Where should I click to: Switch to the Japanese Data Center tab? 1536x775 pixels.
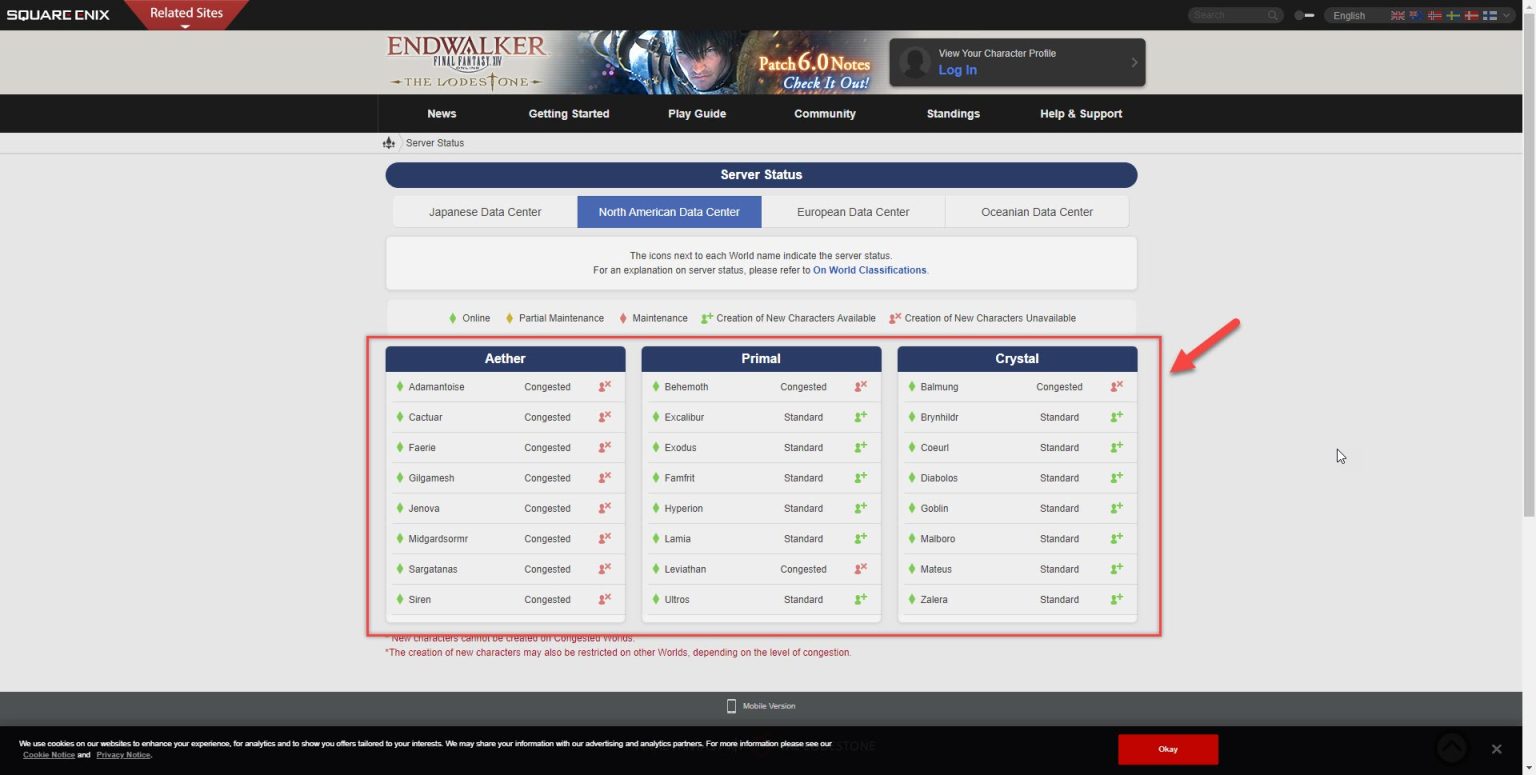coord(486,211)
